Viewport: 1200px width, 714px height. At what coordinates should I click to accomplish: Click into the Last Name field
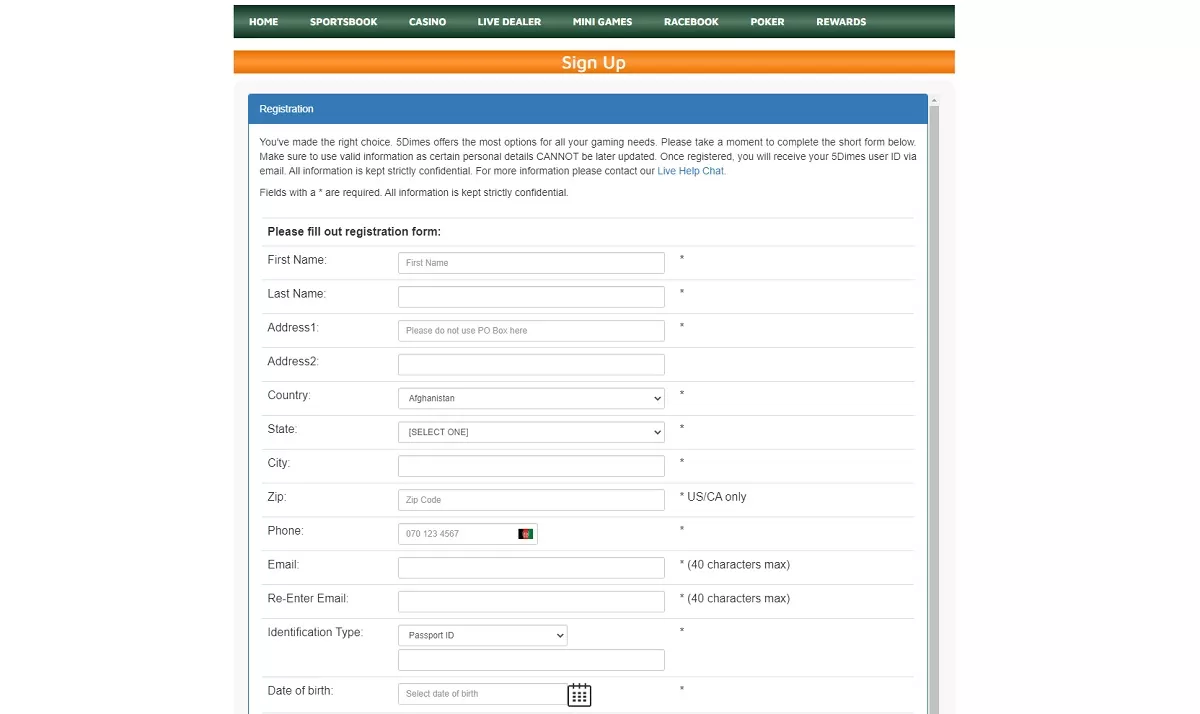pyautogui.click(x=531, y=297)
